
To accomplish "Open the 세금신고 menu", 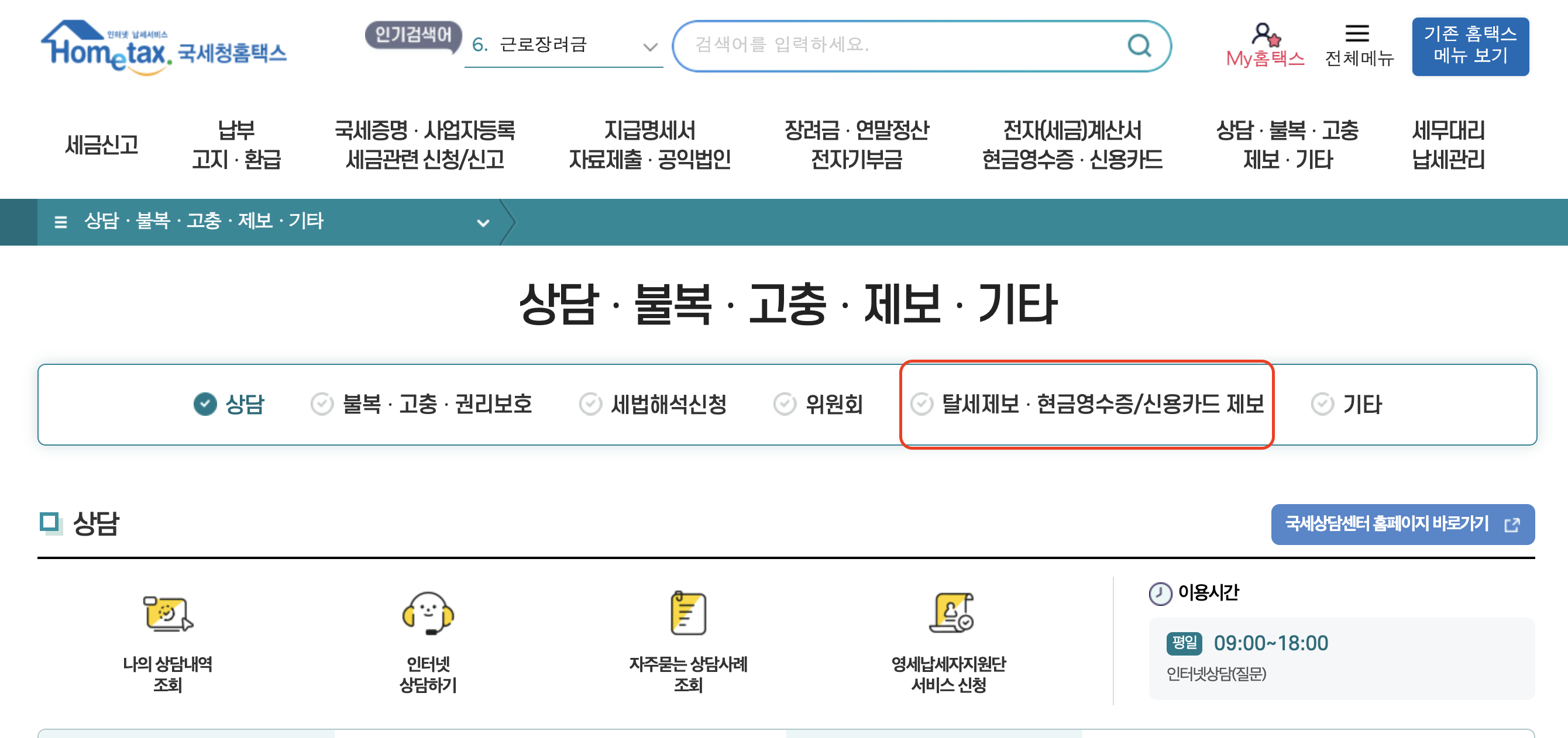I will pos(102,145).
